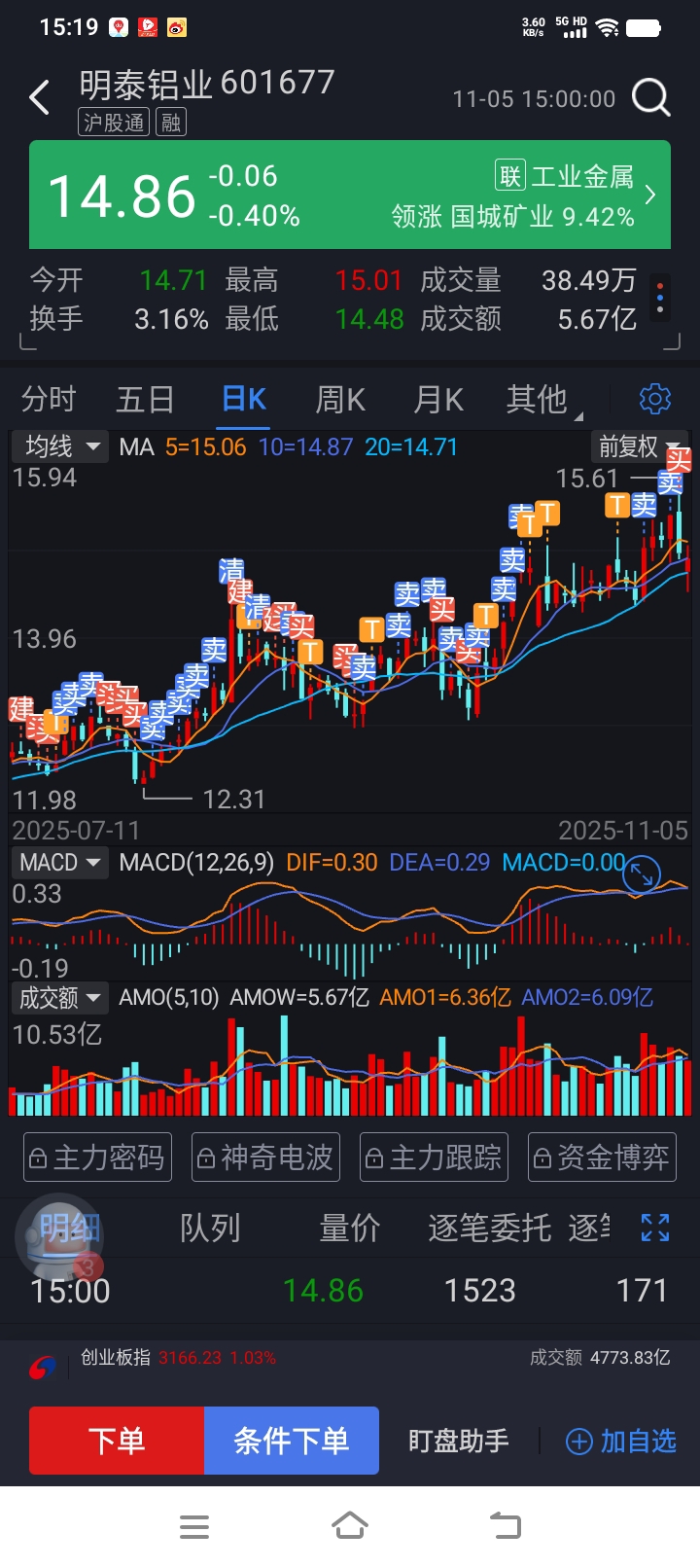
Task: Open the MACD indicator dropdown
Action: tap(59, 863)
